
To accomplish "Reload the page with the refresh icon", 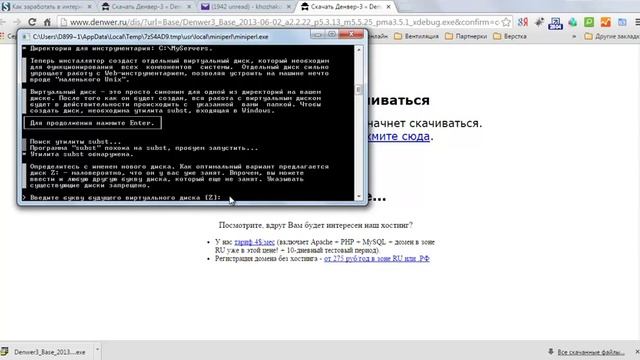I will click(32, 22).
